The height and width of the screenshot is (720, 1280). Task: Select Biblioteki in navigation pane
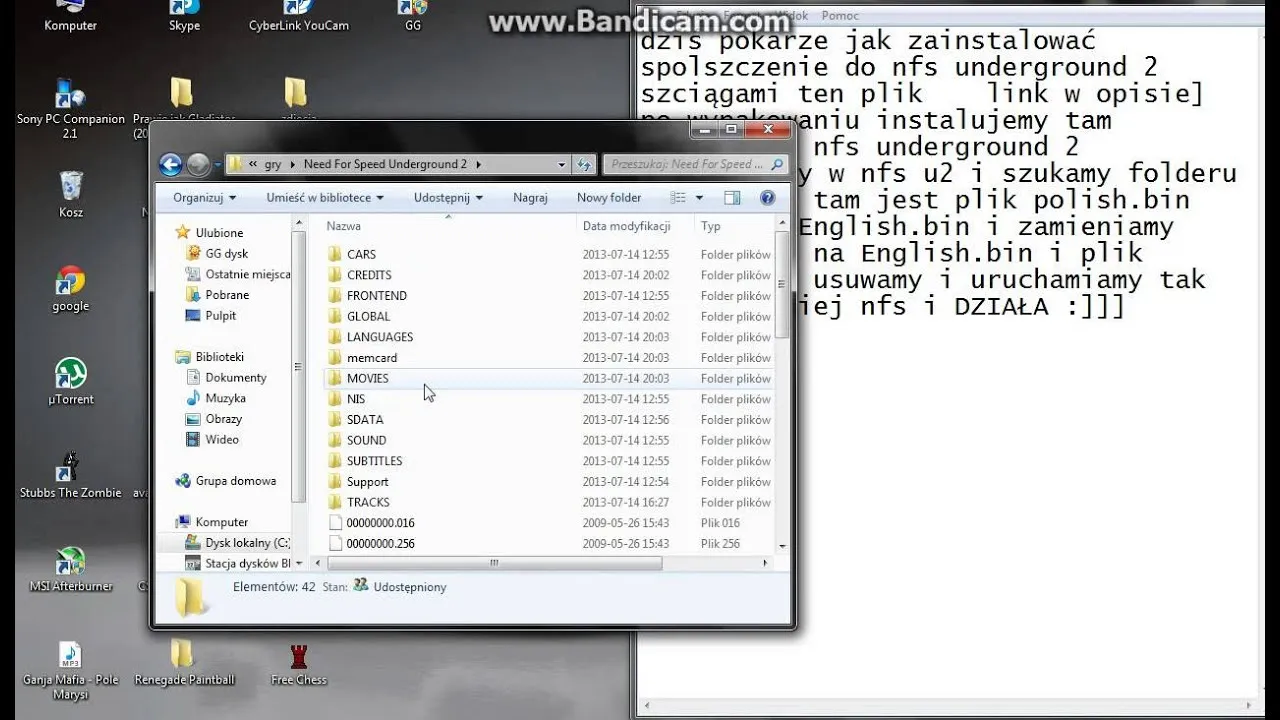click(x=219, y=357)
